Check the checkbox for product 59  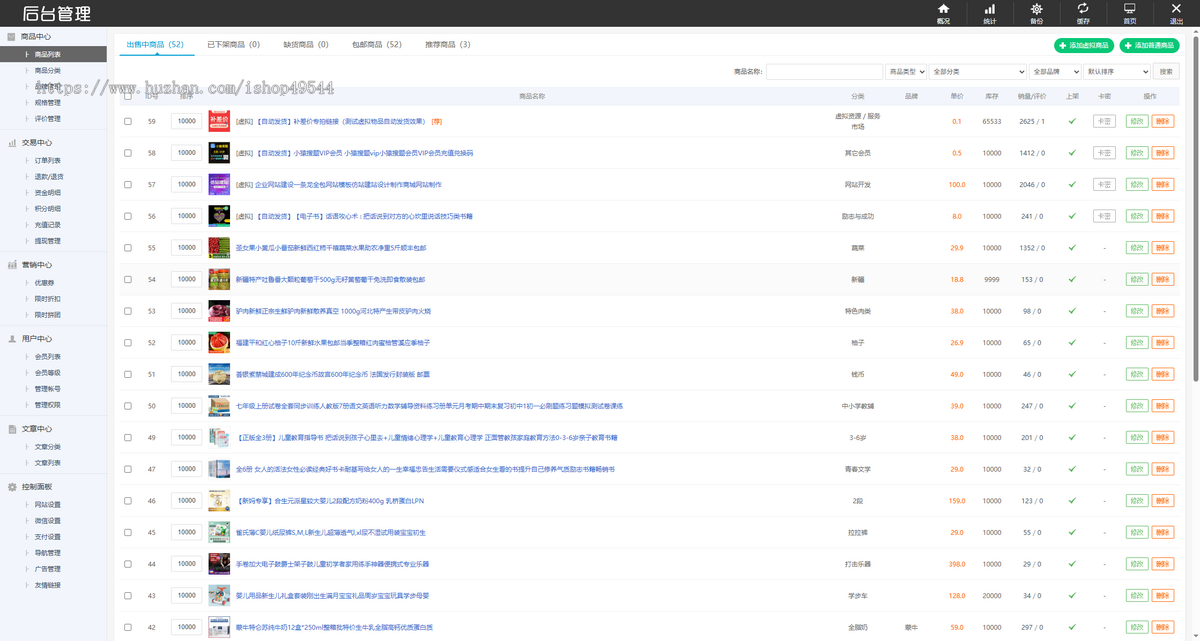tap(128, 122)
